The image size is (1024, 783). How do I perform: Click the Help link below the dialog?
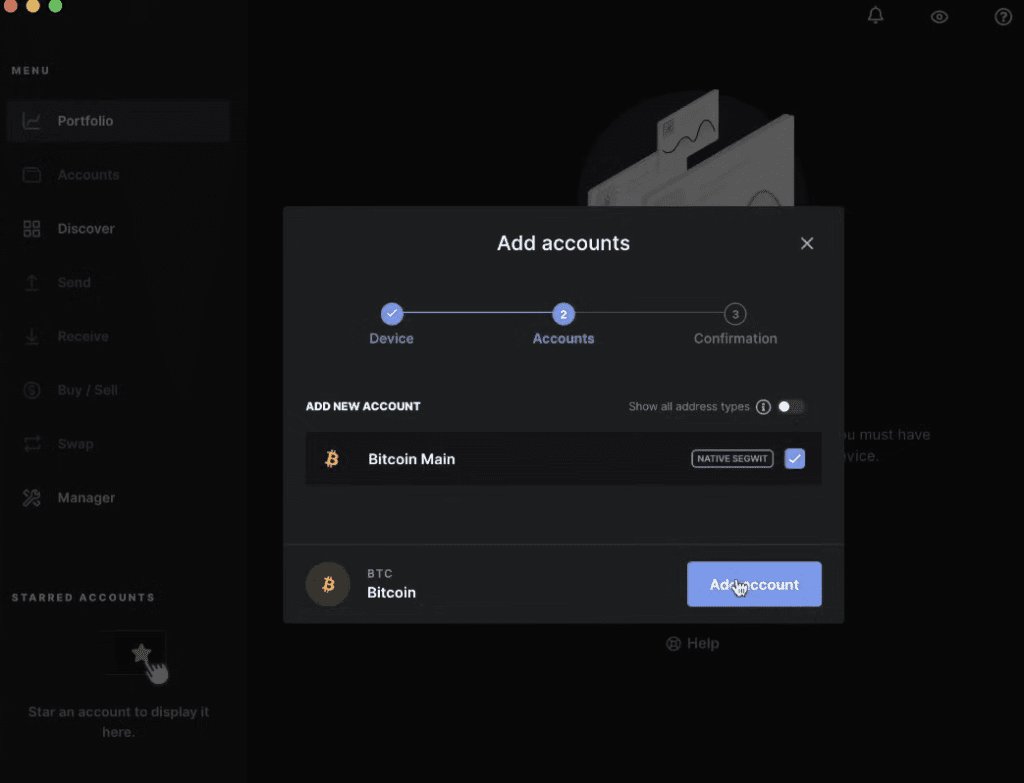pyautogui.click(x=693, y=644)
